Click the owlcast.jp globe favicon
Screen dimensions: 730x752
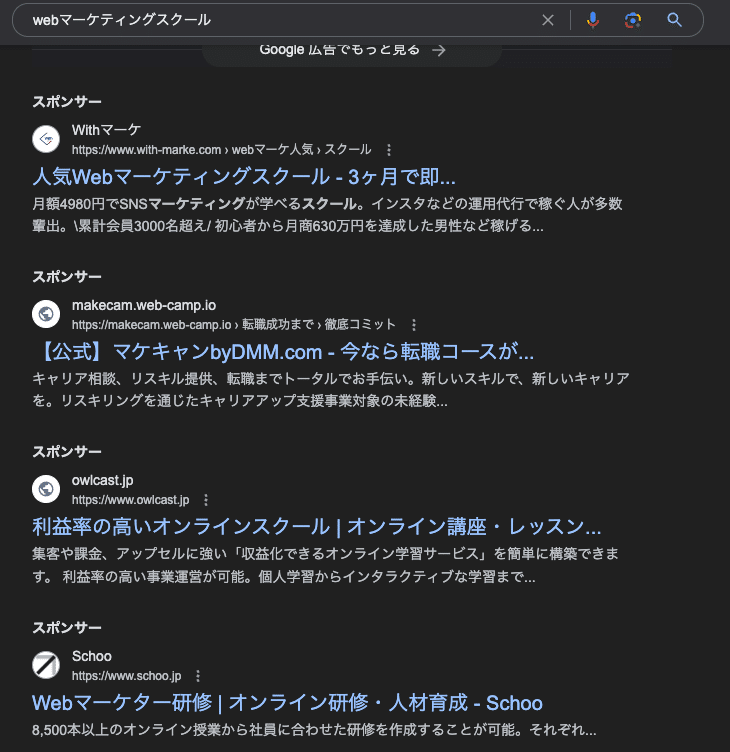pyautogui.click(x=46, y=489)
